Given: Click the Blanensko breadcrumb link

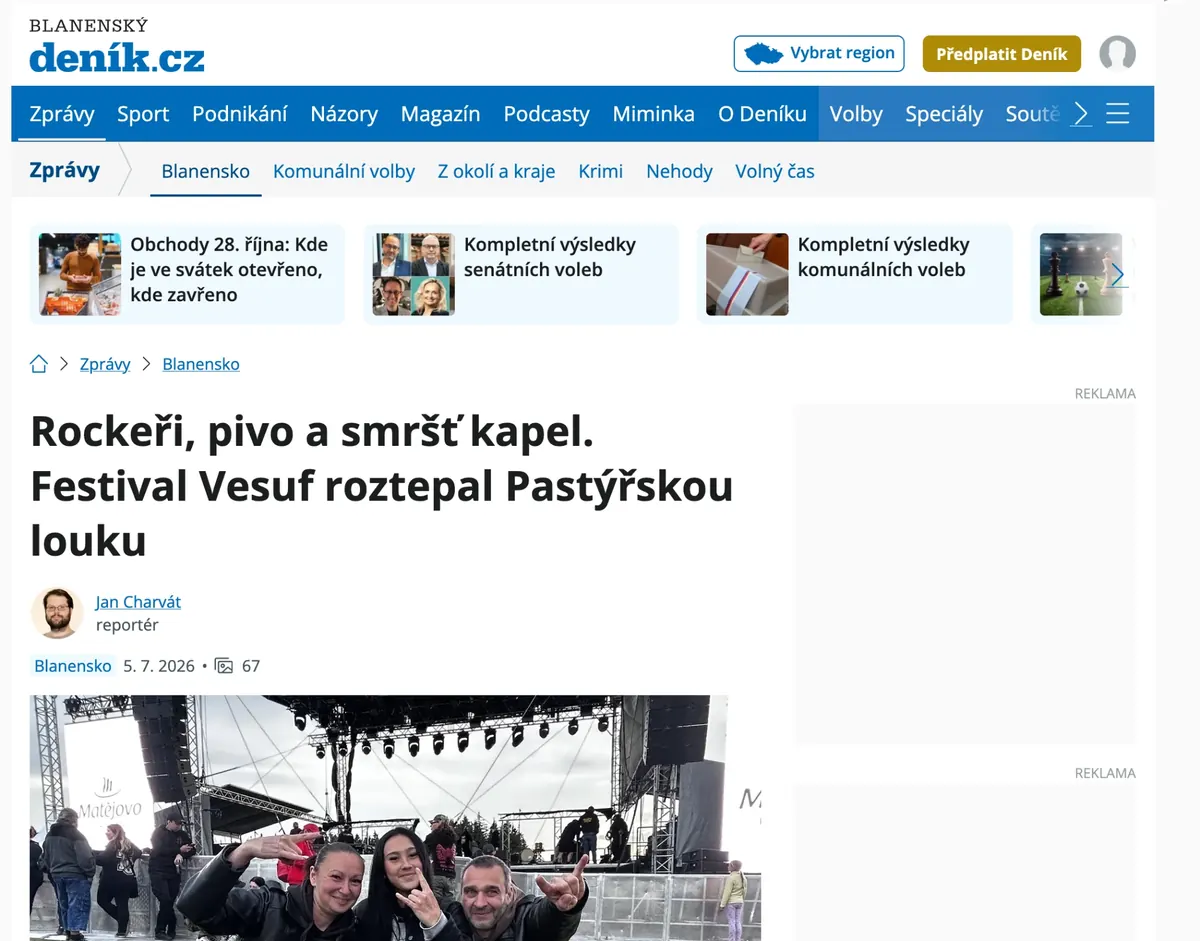Looking at the screenshot, I should pos(201,364).
